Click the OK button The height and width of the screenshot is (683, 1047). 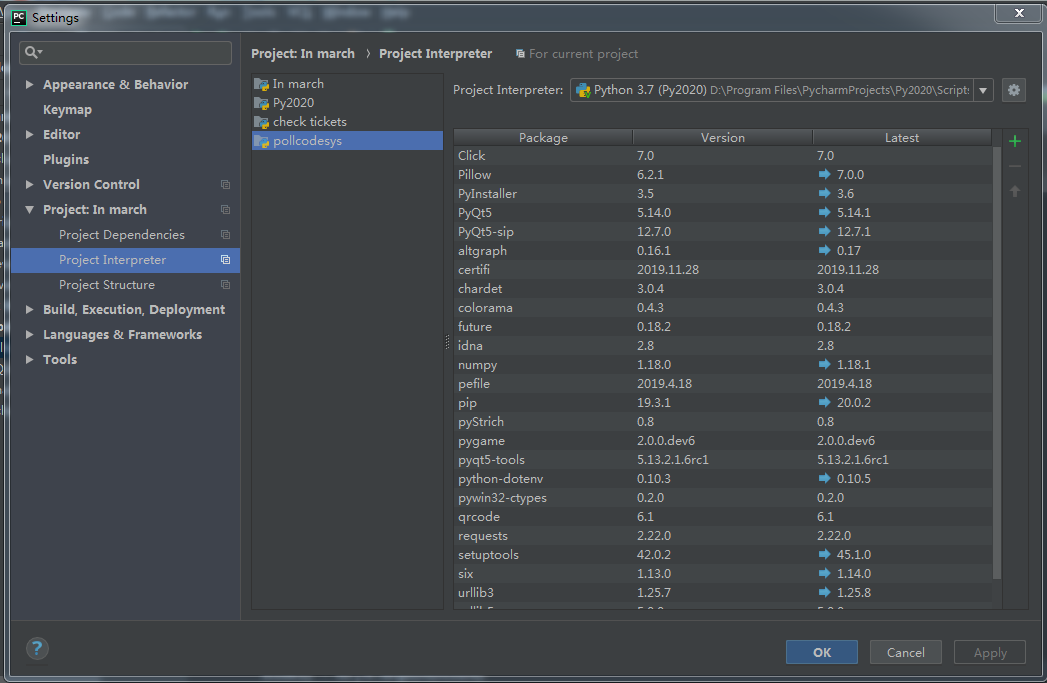(821, 652)
